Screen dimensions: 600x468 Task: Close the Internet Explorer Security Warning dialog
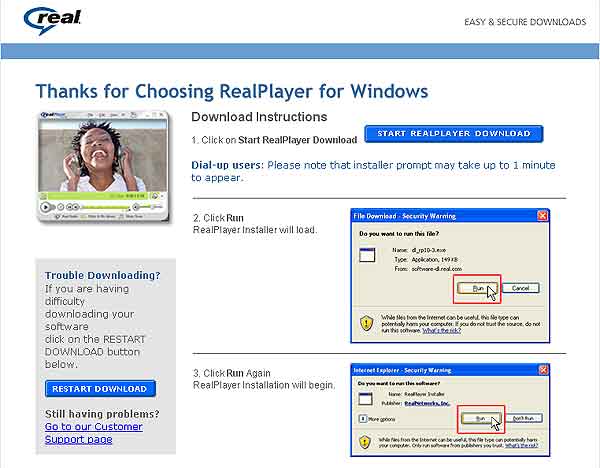point(542,369)
